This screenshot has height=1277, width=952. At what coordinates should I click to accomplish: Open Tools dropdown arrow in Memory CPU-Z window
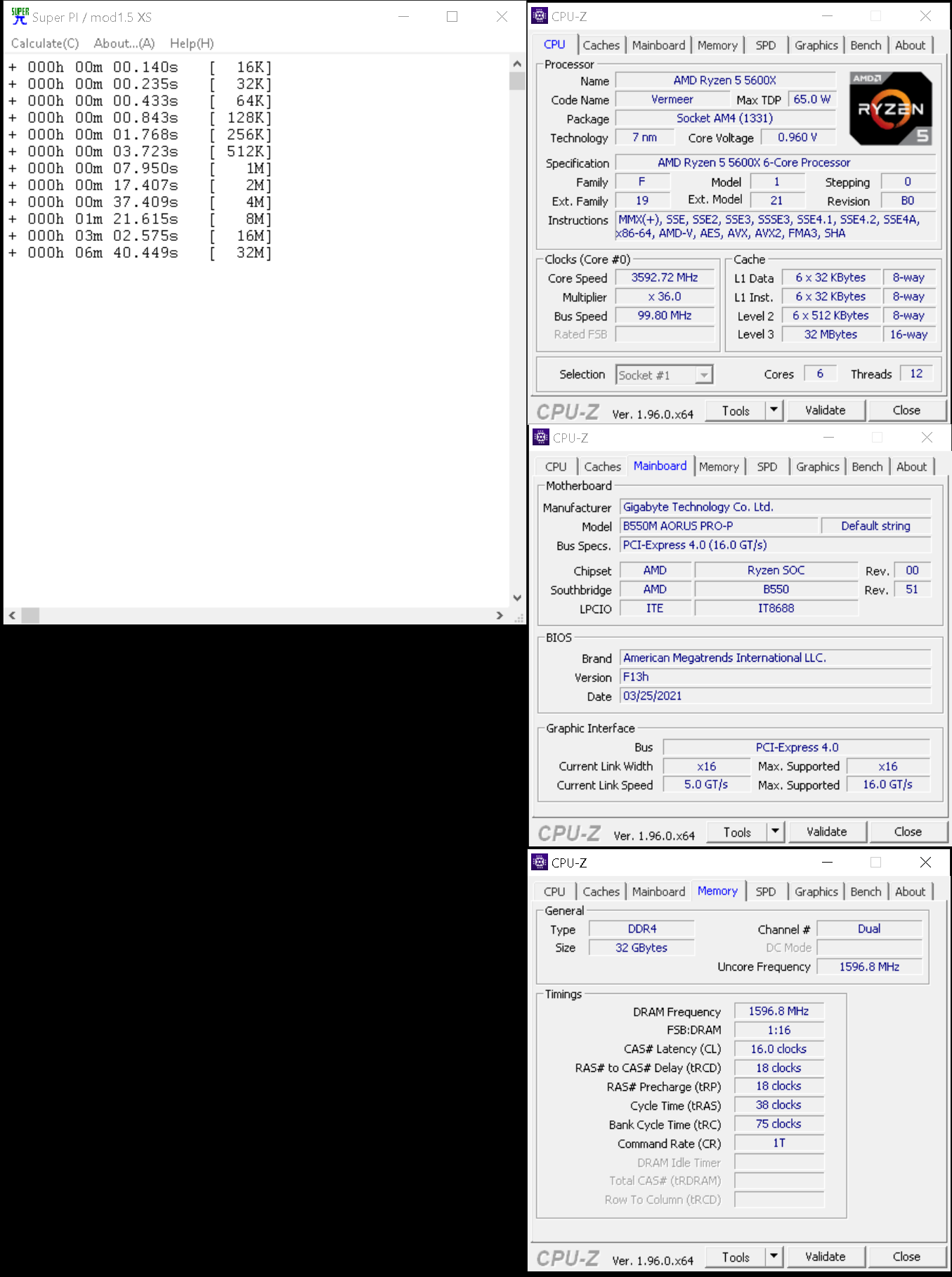(774, 1257)
